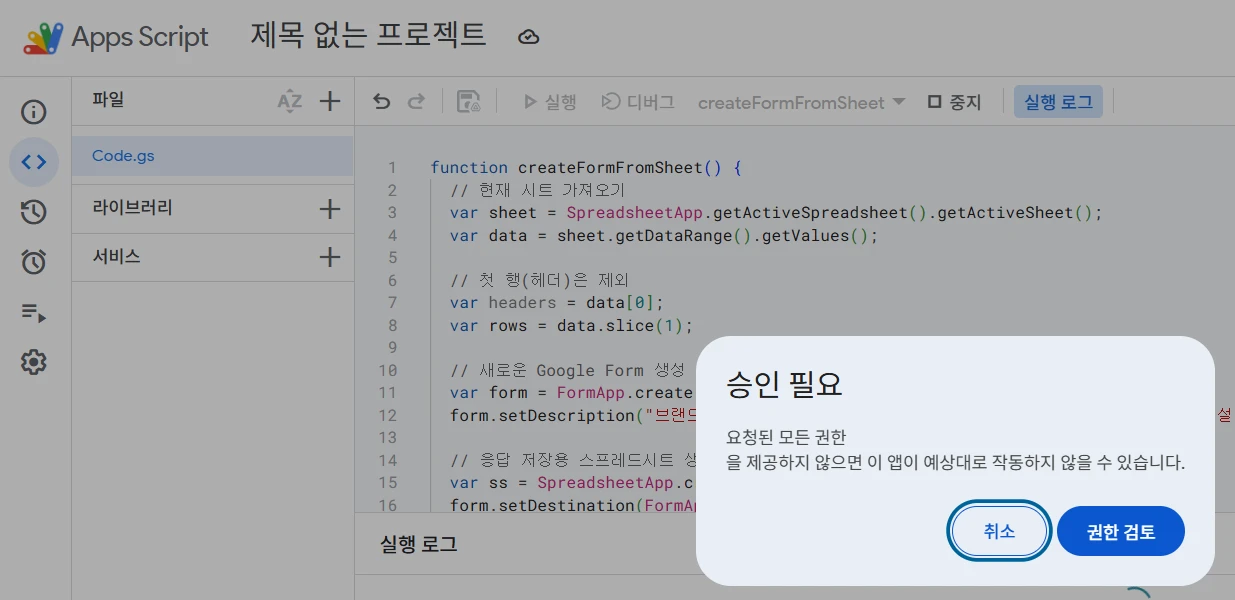Click the undo arrow in toolbar
Image resolution: width=1235 pixels, height=600 pixels.
[x=381, y=102]
